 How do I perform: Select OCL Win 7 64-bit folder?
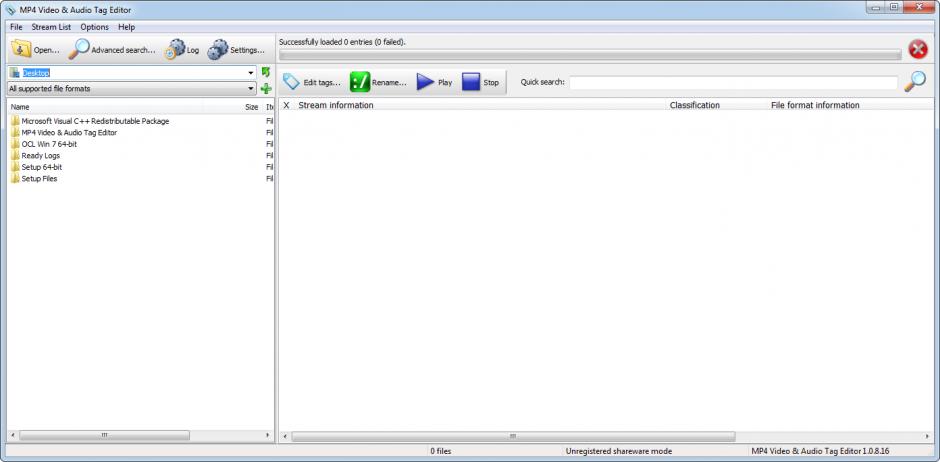(x=44, y=144)
